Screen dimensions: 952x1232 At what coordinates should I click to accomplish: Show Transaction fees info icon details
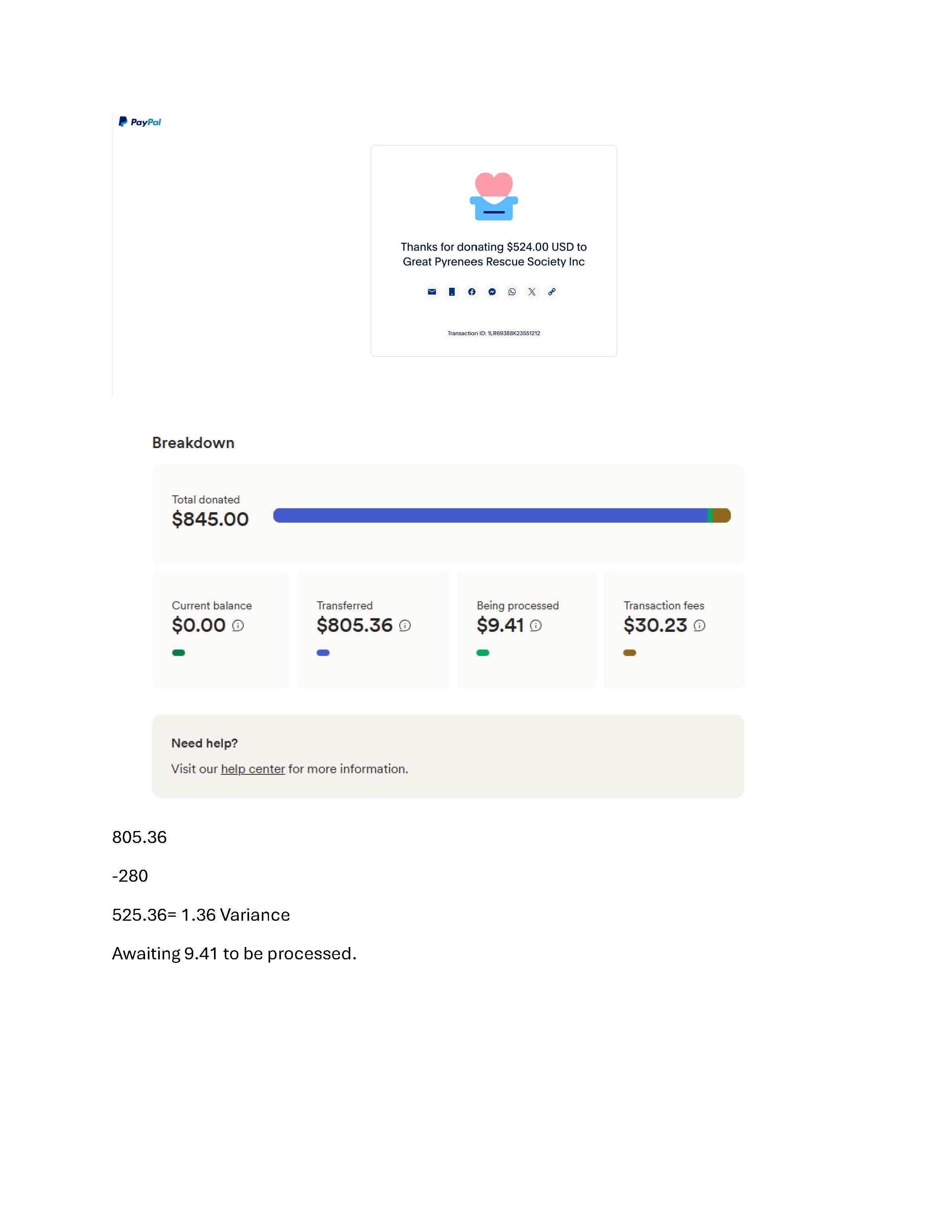pyautogui.click(x=699, y=626)
